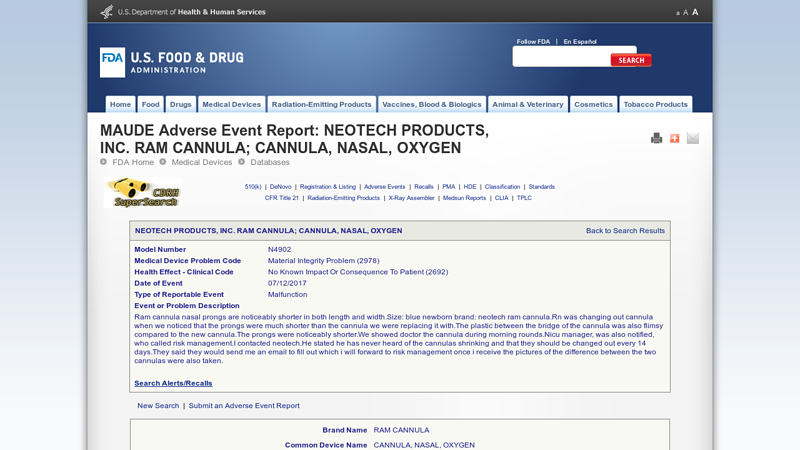800x450 pixels.
Task: Print this page via printer icon
Action: pos(657,138)
